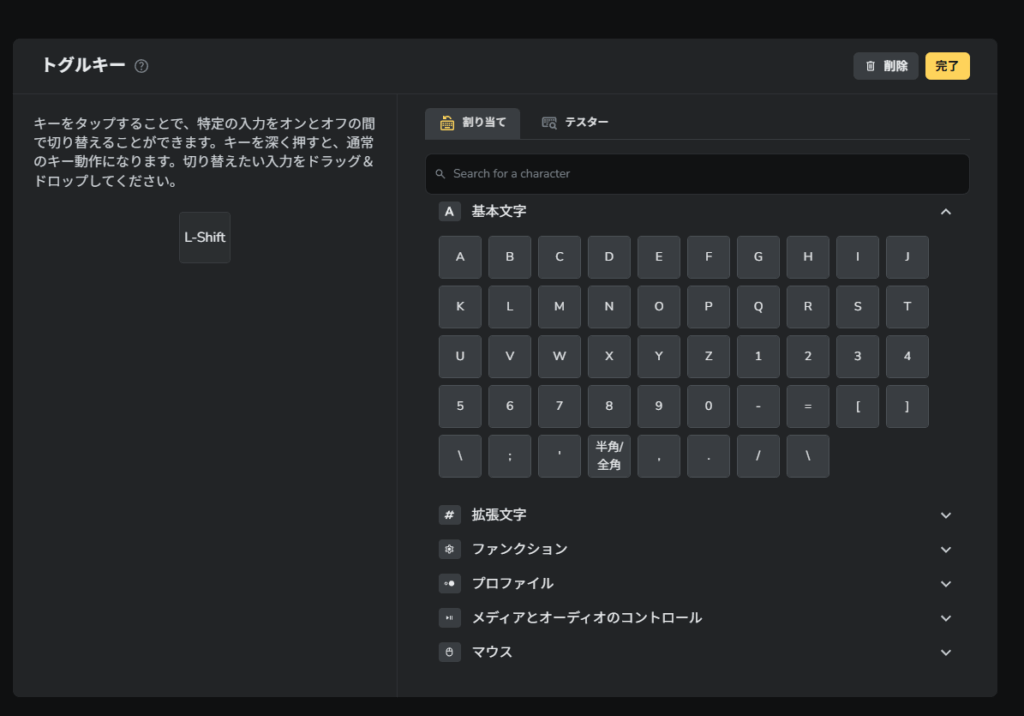Choose the 半角/全角 key

tap(609, 456)
